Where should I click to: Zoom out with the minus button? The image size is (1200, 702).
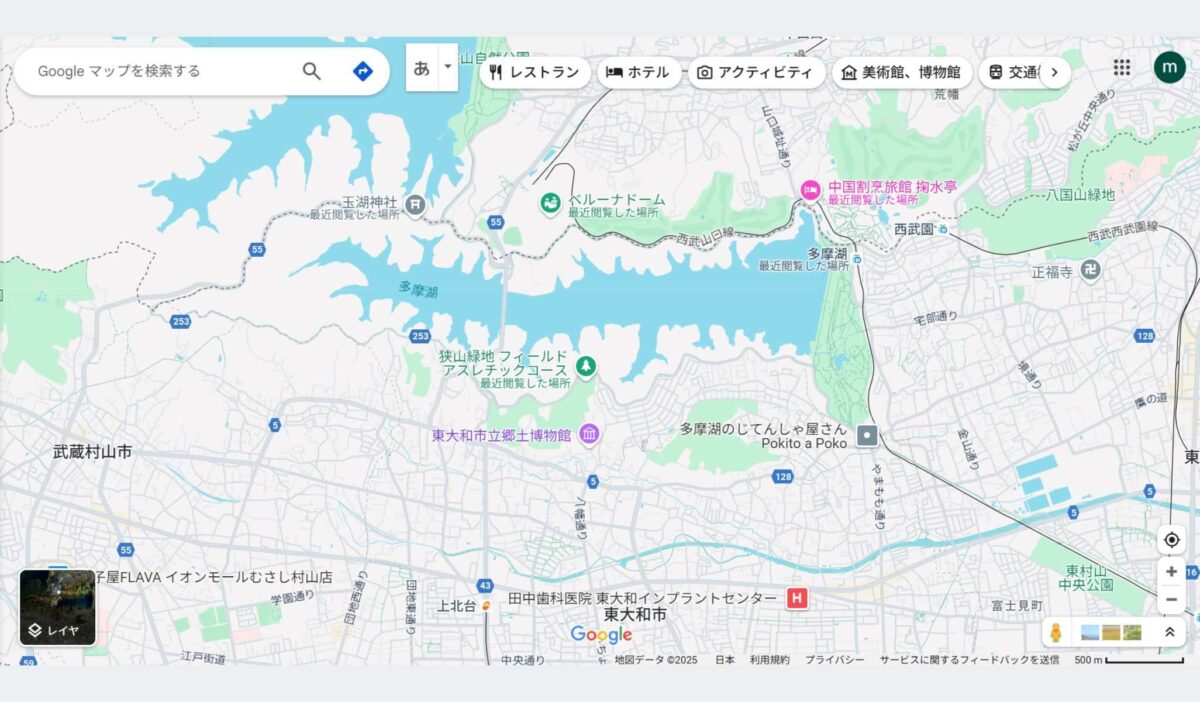click(1171, 599)
